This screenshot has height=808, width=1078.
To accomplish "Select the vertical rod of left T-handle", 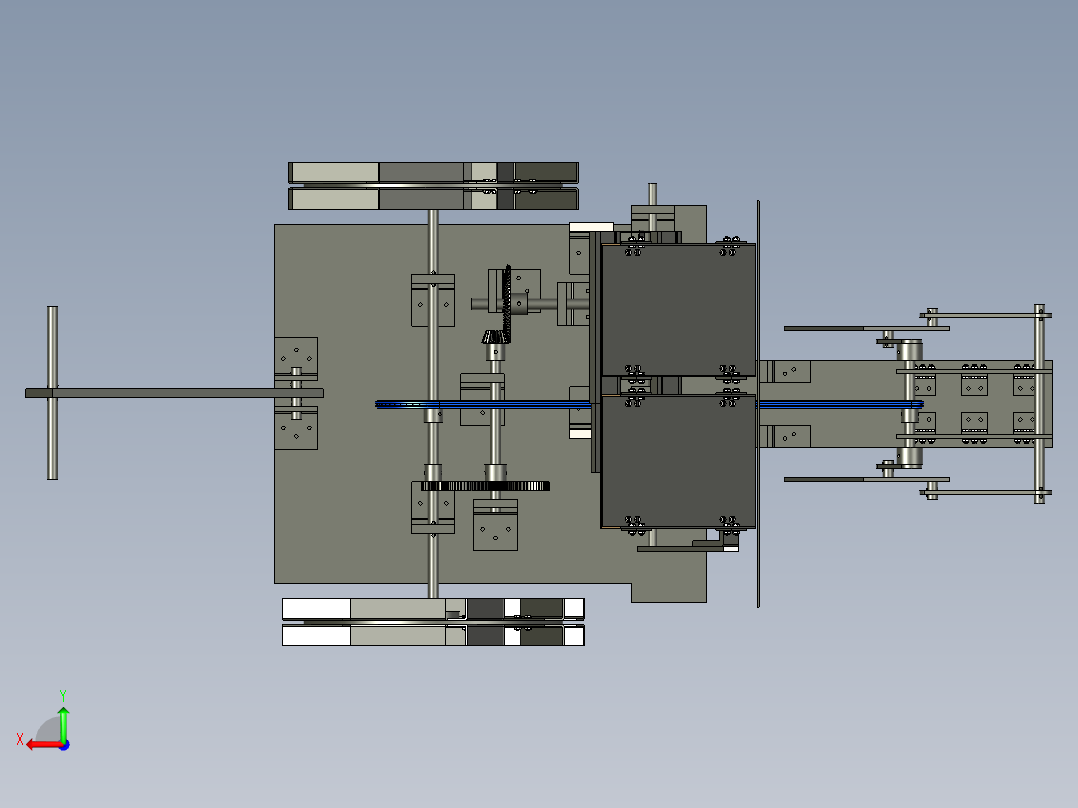I will tap(52, 393).
